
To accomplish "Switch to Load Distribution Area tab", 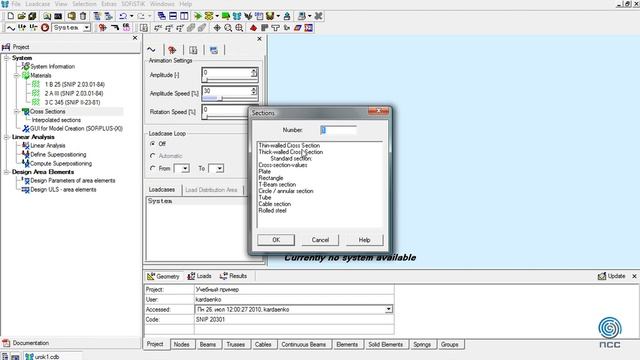I will [x=211, y=190].
